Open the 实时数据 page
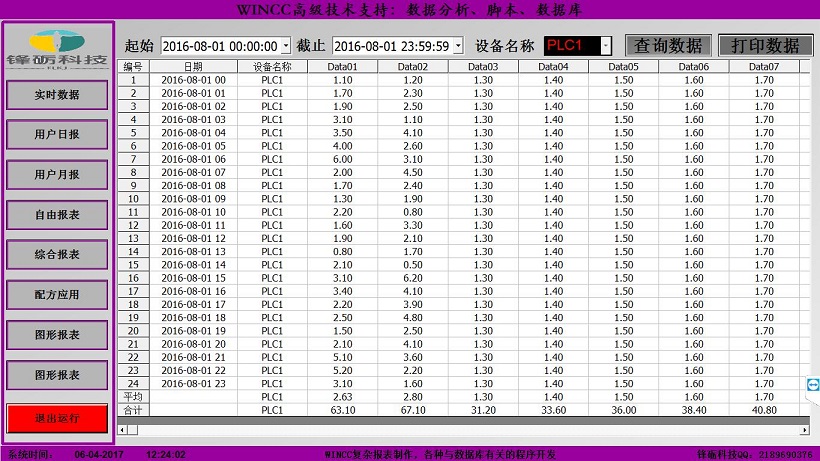 tap(57, 95)
